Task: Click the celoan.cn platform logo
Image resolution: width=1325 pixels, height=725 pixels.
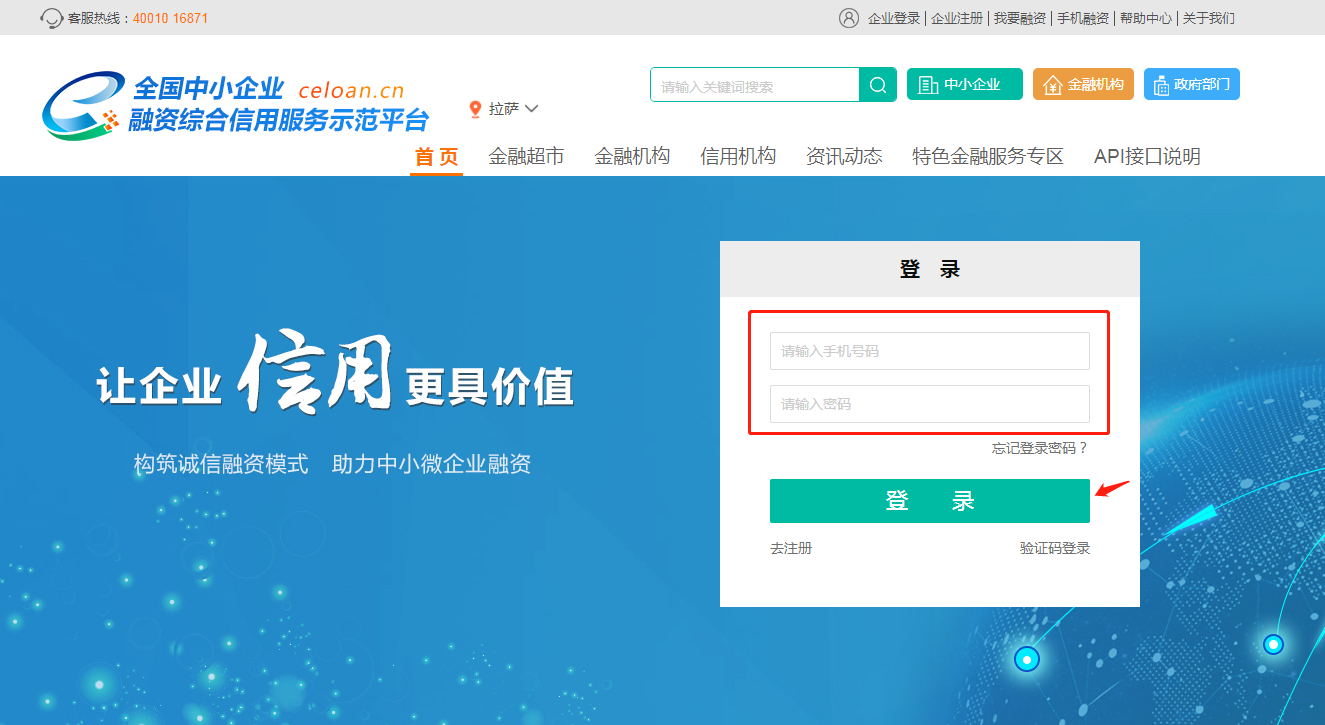Action: (x=235, y=105)
